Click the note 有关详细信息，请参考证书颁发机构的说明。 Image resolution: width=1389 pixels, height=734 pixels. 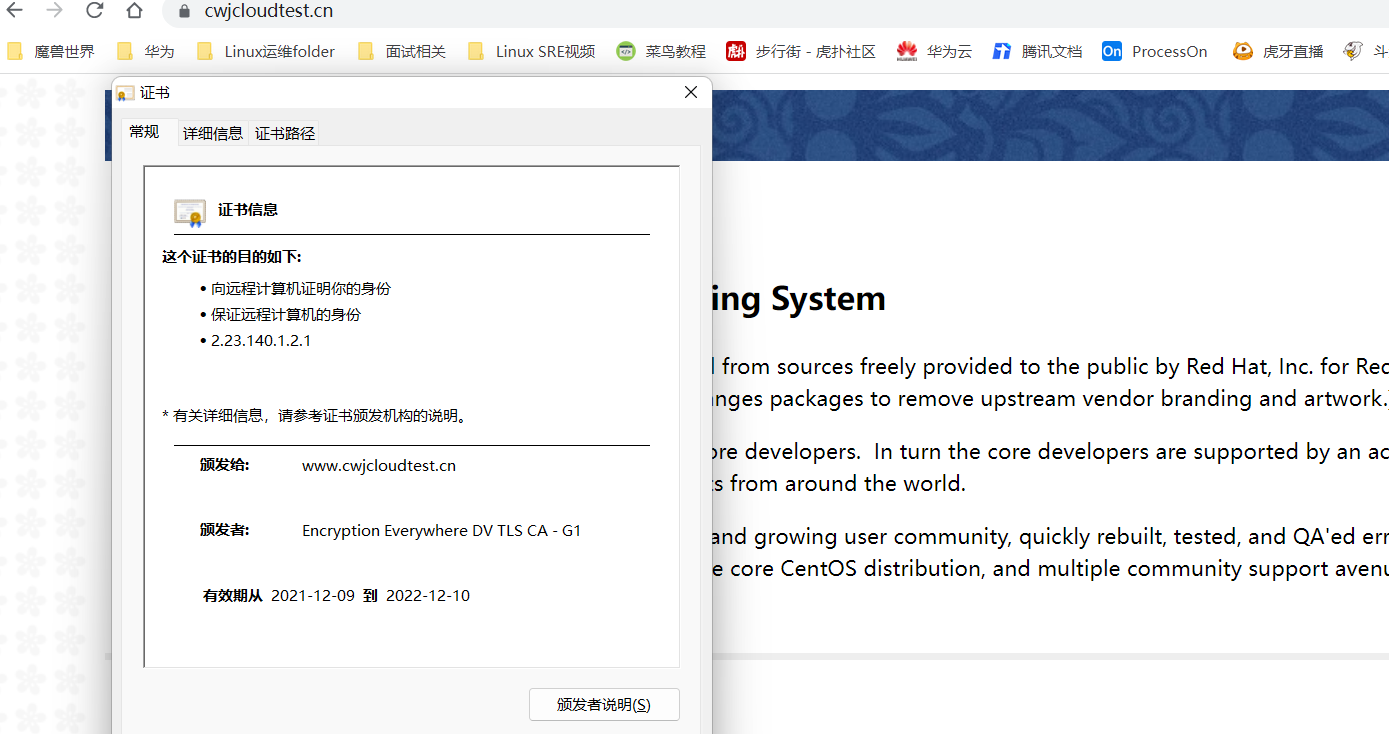pyautogui.click(x=315, y=415)
